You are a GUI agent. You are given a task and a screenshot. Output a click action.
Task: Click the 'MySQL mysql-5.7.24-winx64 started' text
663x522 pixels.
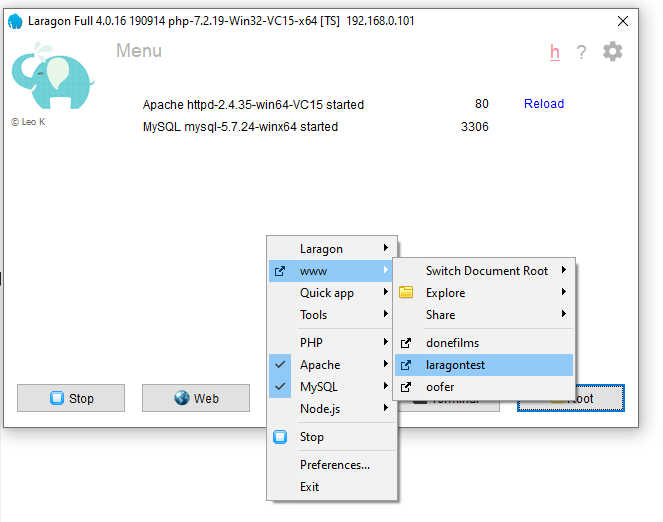tap(240, 127)
